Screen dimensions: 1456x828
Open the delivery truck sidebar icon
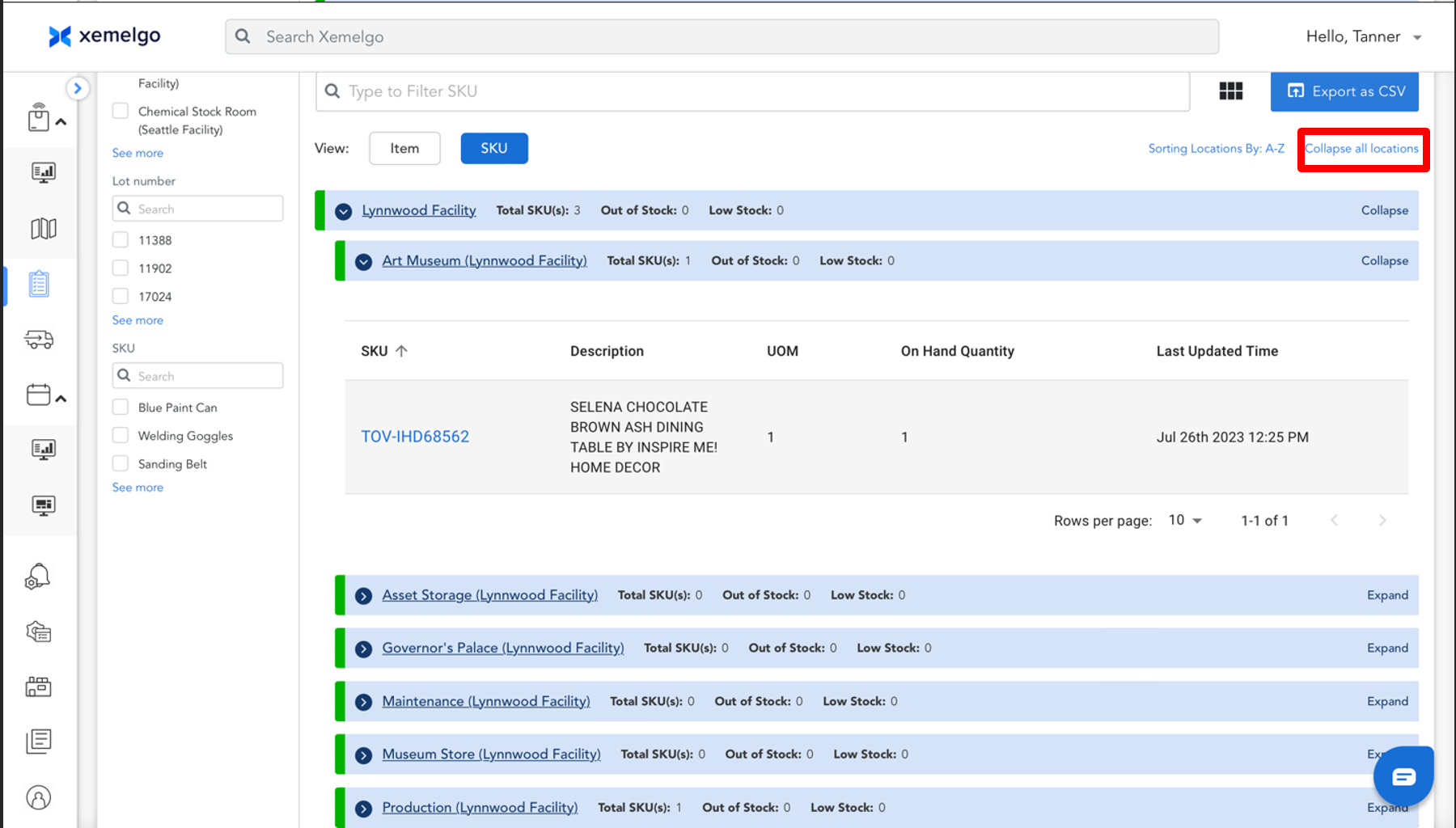point(39,340)
